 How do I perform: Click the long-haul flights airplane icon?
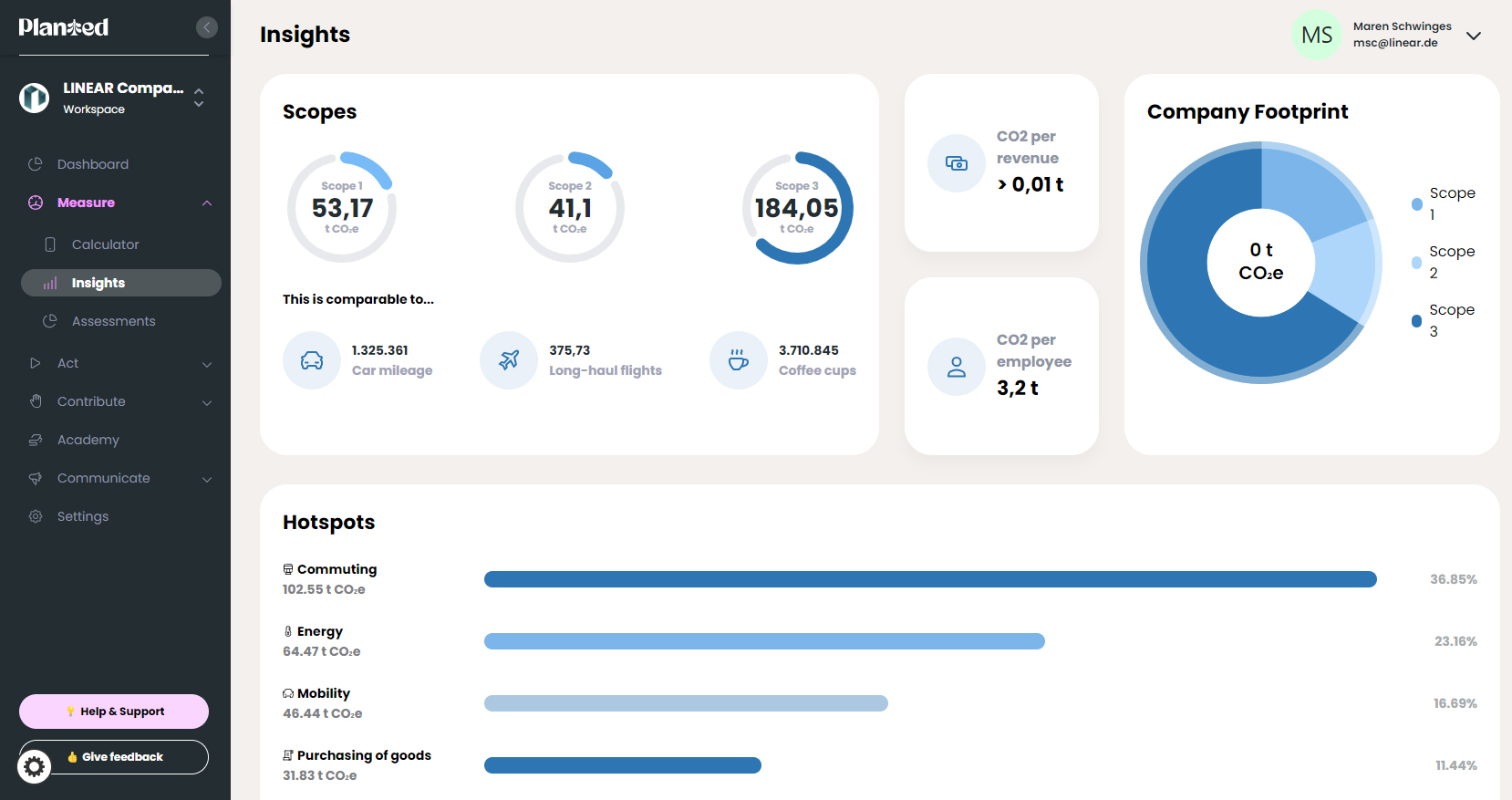[x=509, y=360]
